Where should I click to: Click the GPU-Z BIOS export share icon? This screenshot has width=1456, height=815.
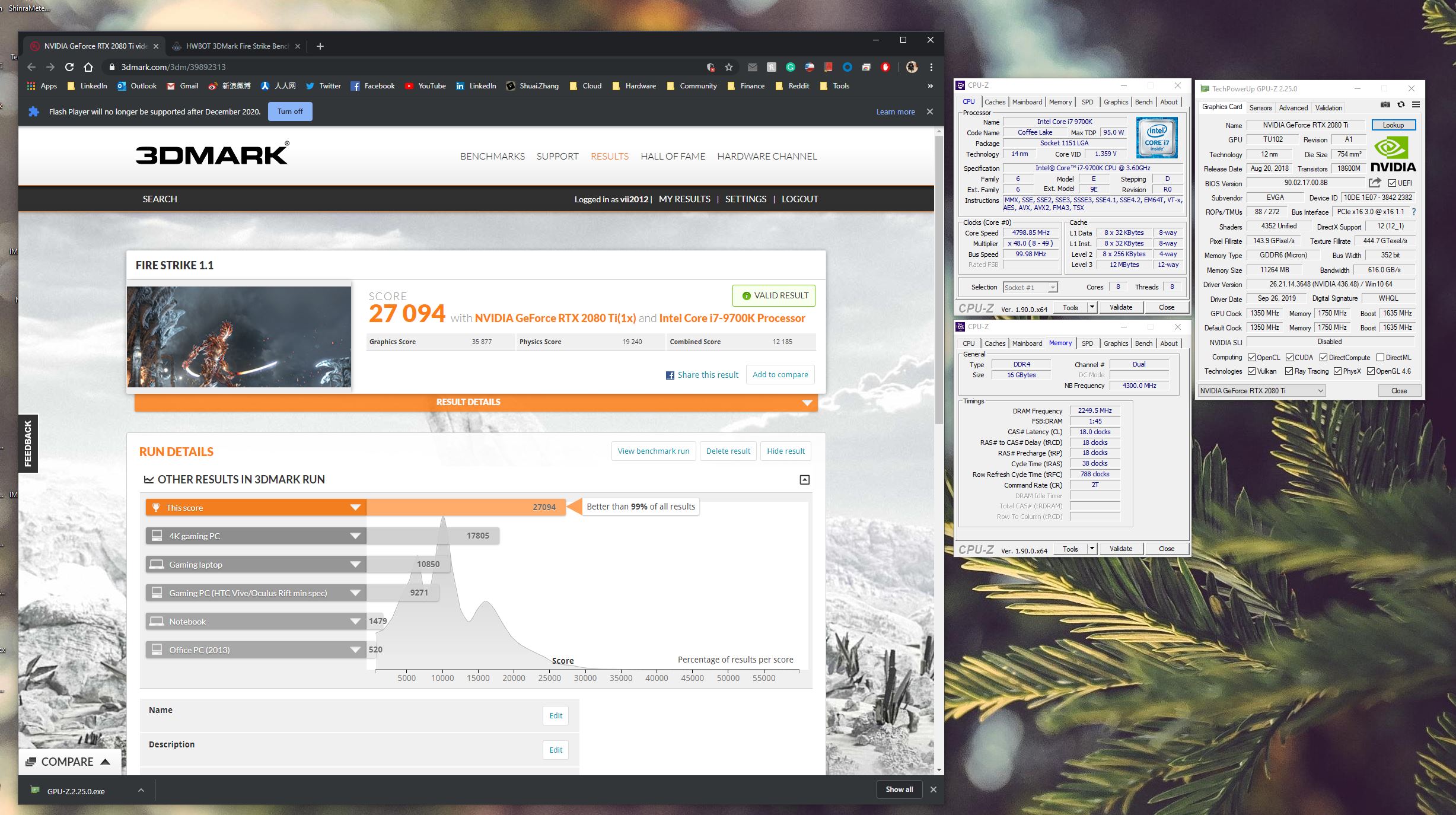pos(1375,183)
